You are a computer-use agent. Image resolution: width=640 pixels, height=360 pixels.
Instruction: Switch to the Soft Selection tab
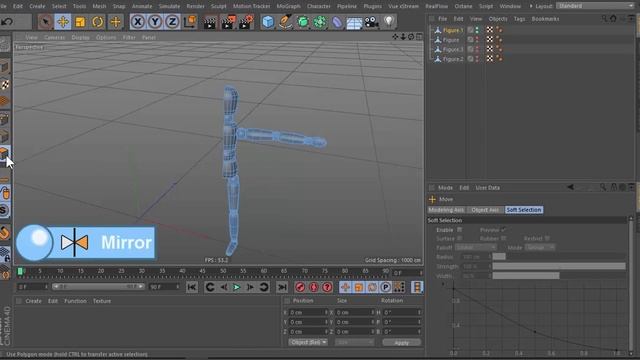[x=524, y=210]
